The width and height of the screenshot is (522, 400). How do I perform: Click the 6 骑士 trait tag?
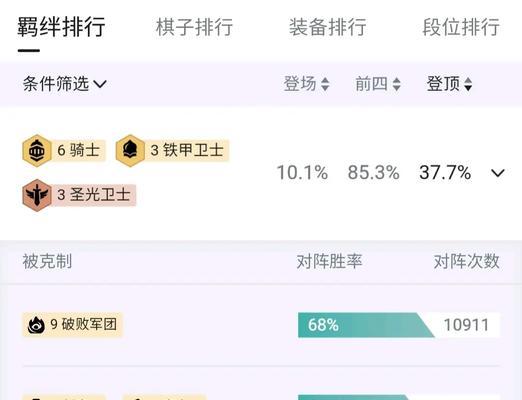click(x=79, y=150)
